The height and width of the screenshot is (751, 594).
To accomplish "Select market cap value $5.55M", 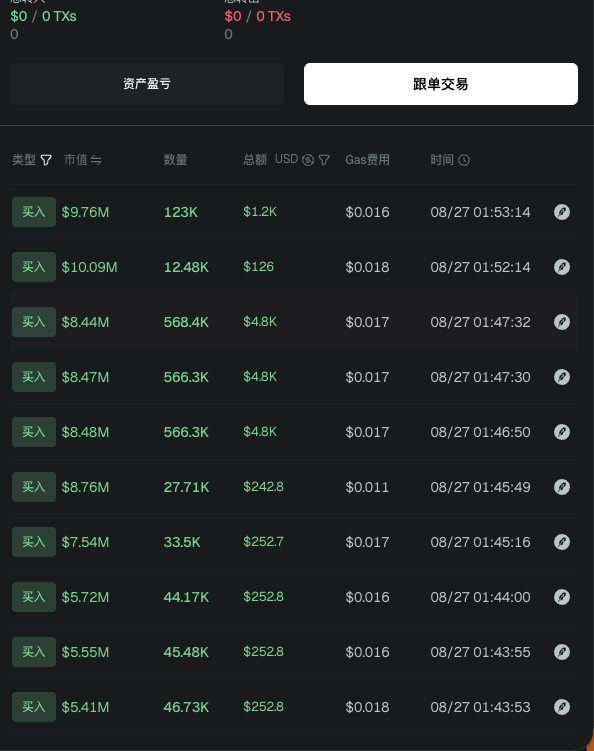I will [85, 652].
